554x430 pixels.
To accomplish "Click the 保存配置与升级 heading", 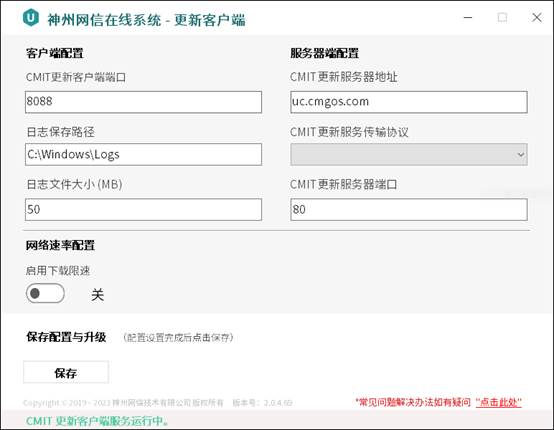I will click(66, 337).
